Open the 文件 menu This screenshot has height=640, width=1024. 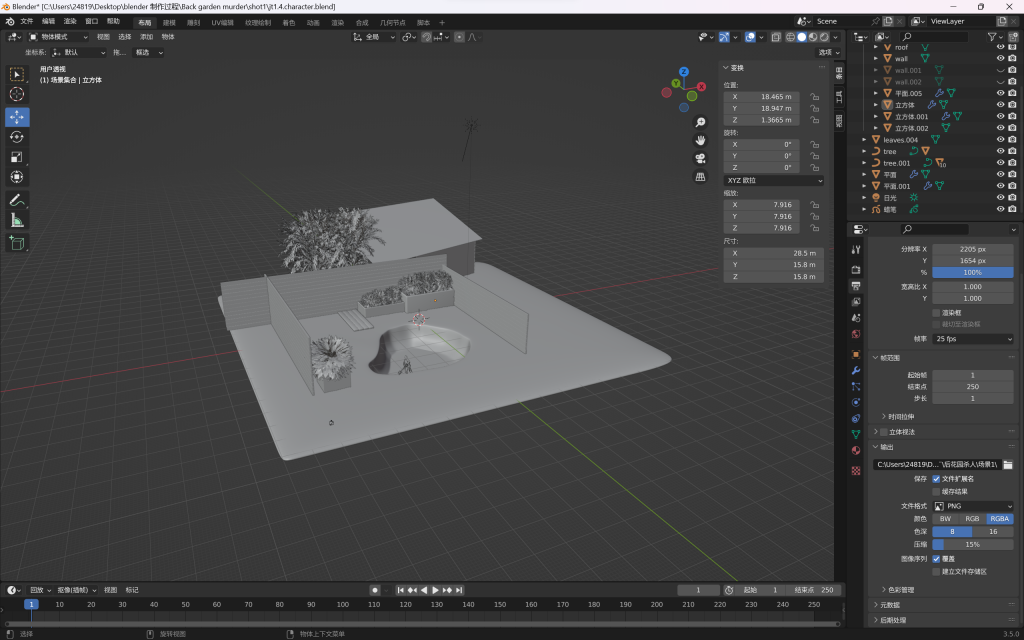tap(26, 21)
